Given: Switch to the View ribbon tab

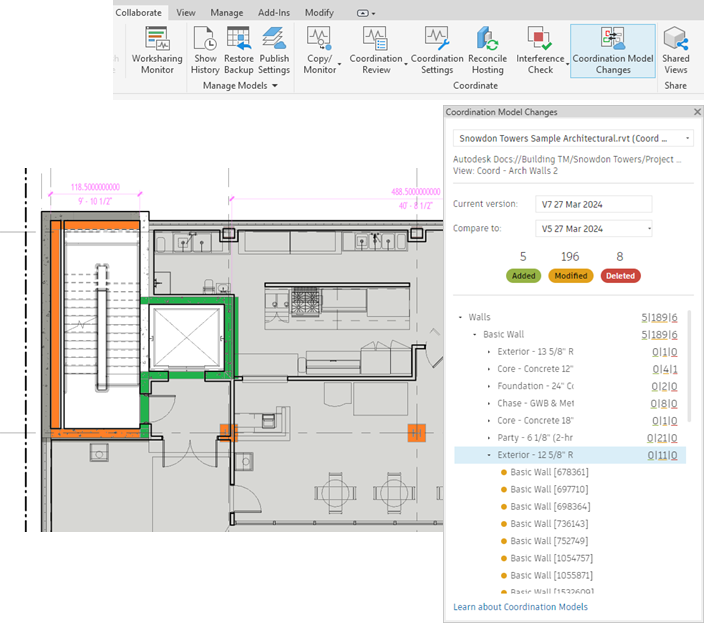Looking at the screenshot, I should (185, 13).
